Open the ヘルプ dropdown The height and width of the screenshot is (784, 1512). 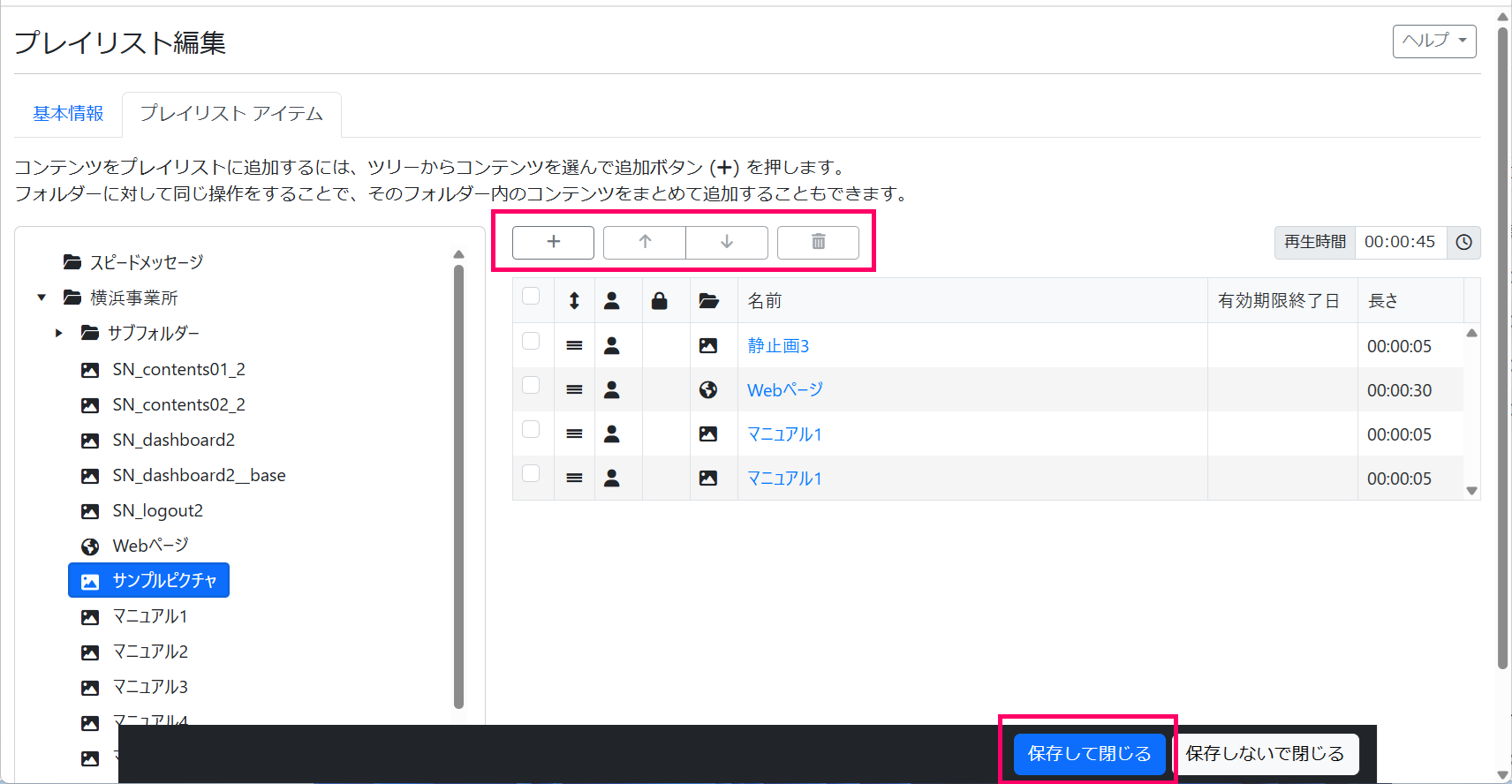1433,41
